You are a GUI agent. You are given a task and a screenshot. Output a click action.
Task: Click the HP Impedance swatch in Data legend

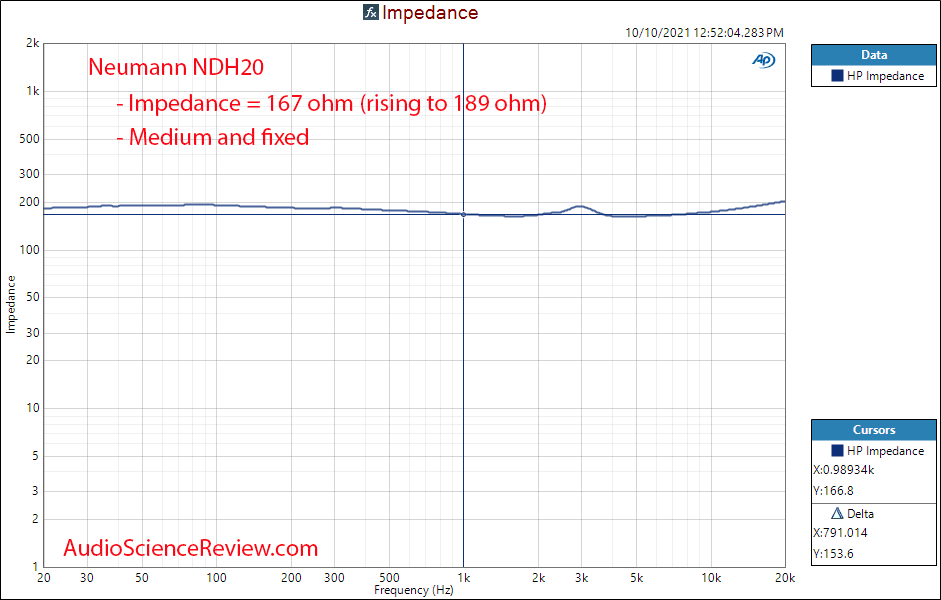pos(837,76)
